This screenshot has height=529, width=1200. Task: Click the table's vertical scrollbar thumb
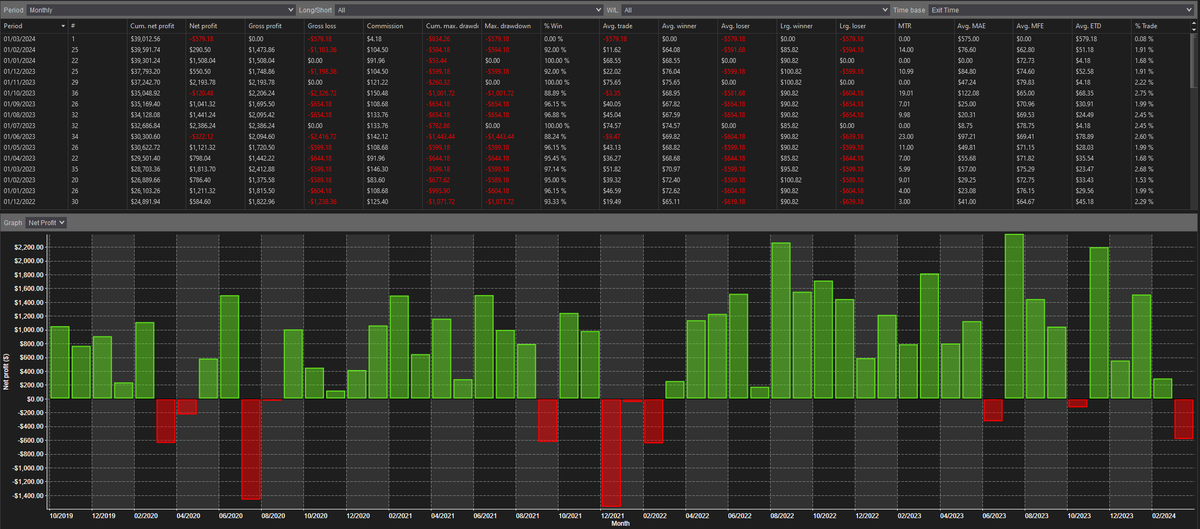[x=1192, y=60]
